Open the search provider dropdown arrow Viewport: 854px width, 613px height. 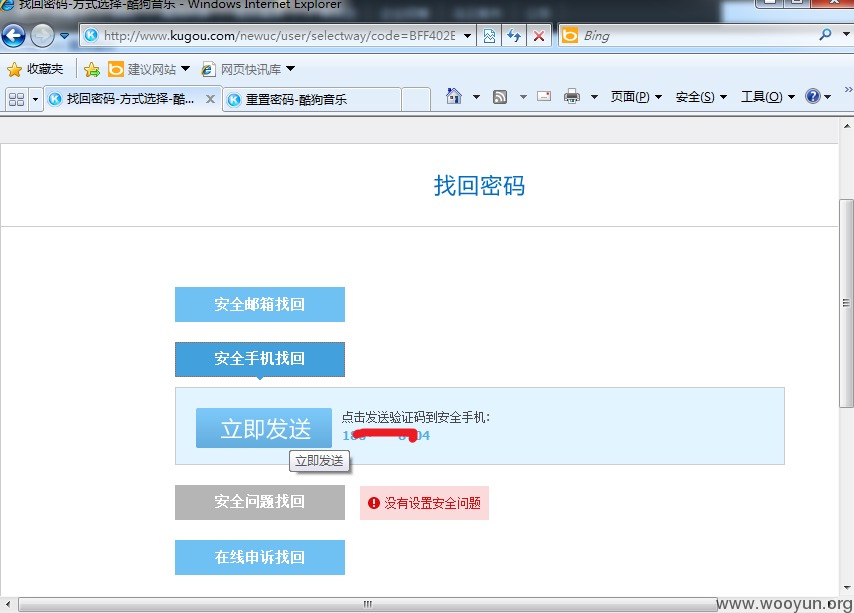click(846, 34)
